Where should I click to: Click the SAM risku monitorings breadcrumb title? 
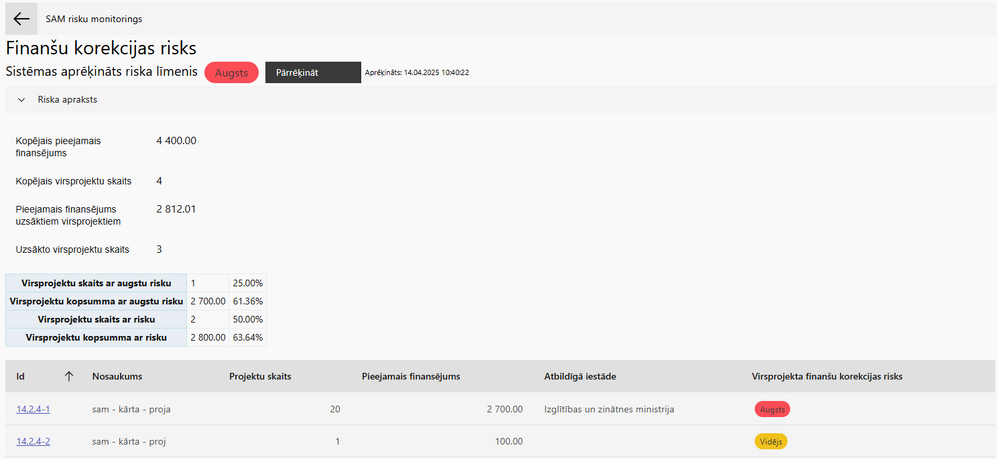tap(94, 19)
